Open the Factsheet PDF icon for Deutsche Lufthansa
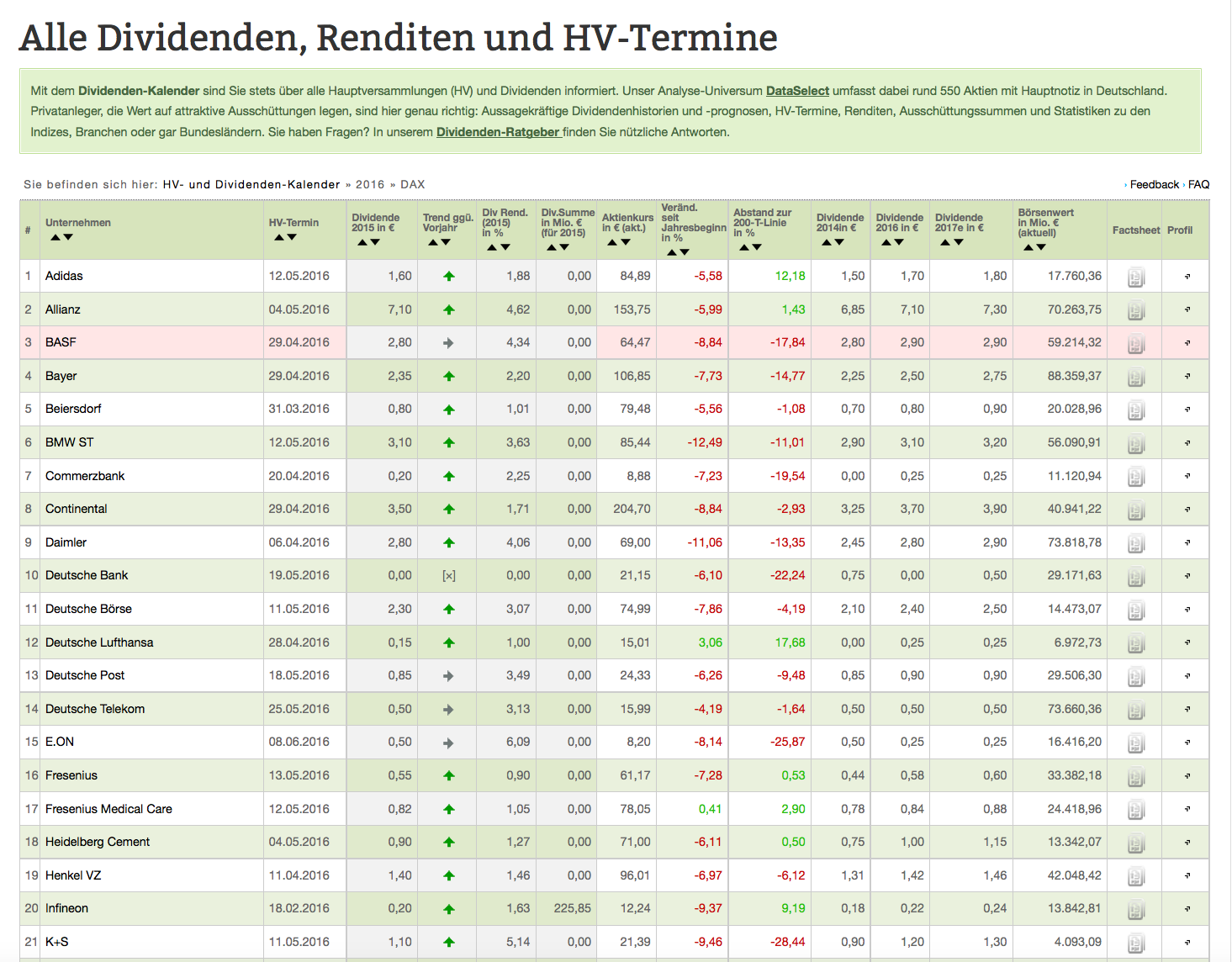The image size is (1232, 962). coord(1136,643)
